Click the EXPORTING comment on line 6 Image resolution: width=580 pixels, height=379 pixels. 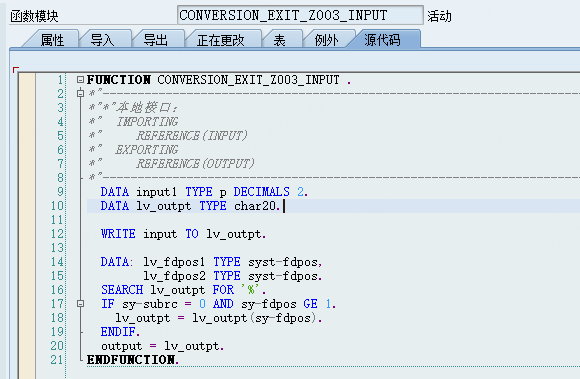pos(147,150)
